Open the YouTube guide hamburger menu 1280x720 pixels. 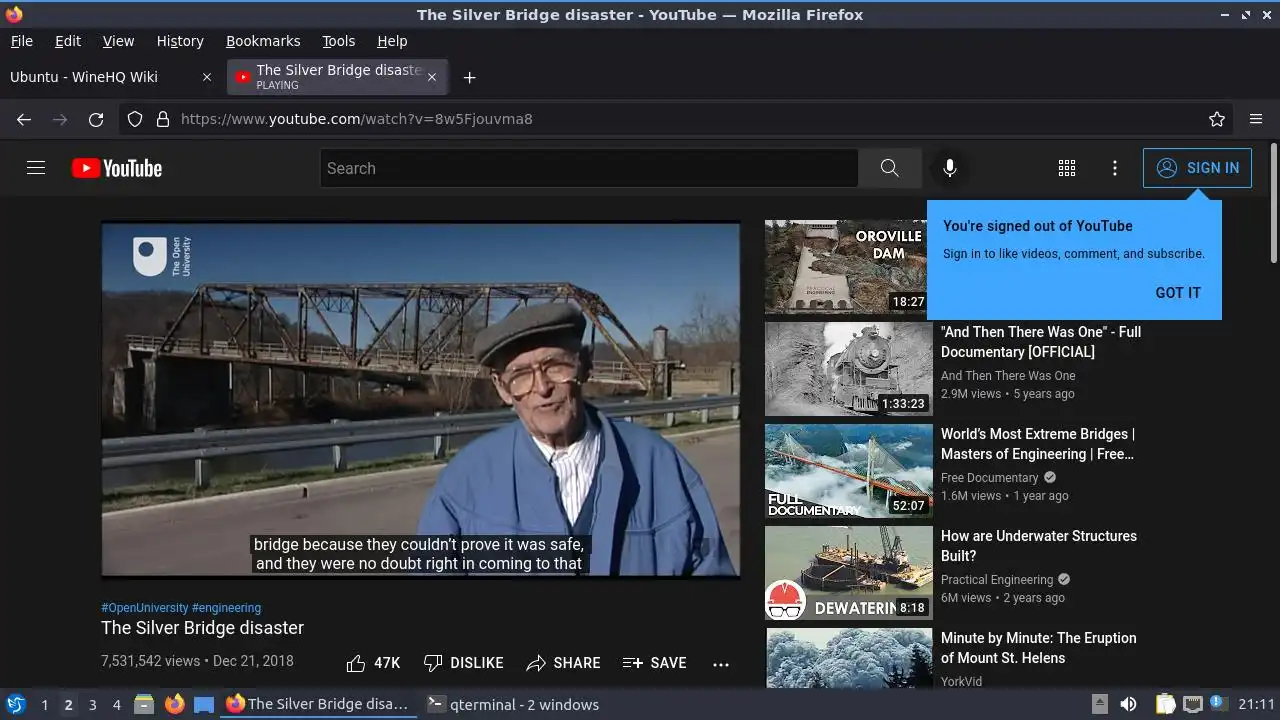click(36, 168)
